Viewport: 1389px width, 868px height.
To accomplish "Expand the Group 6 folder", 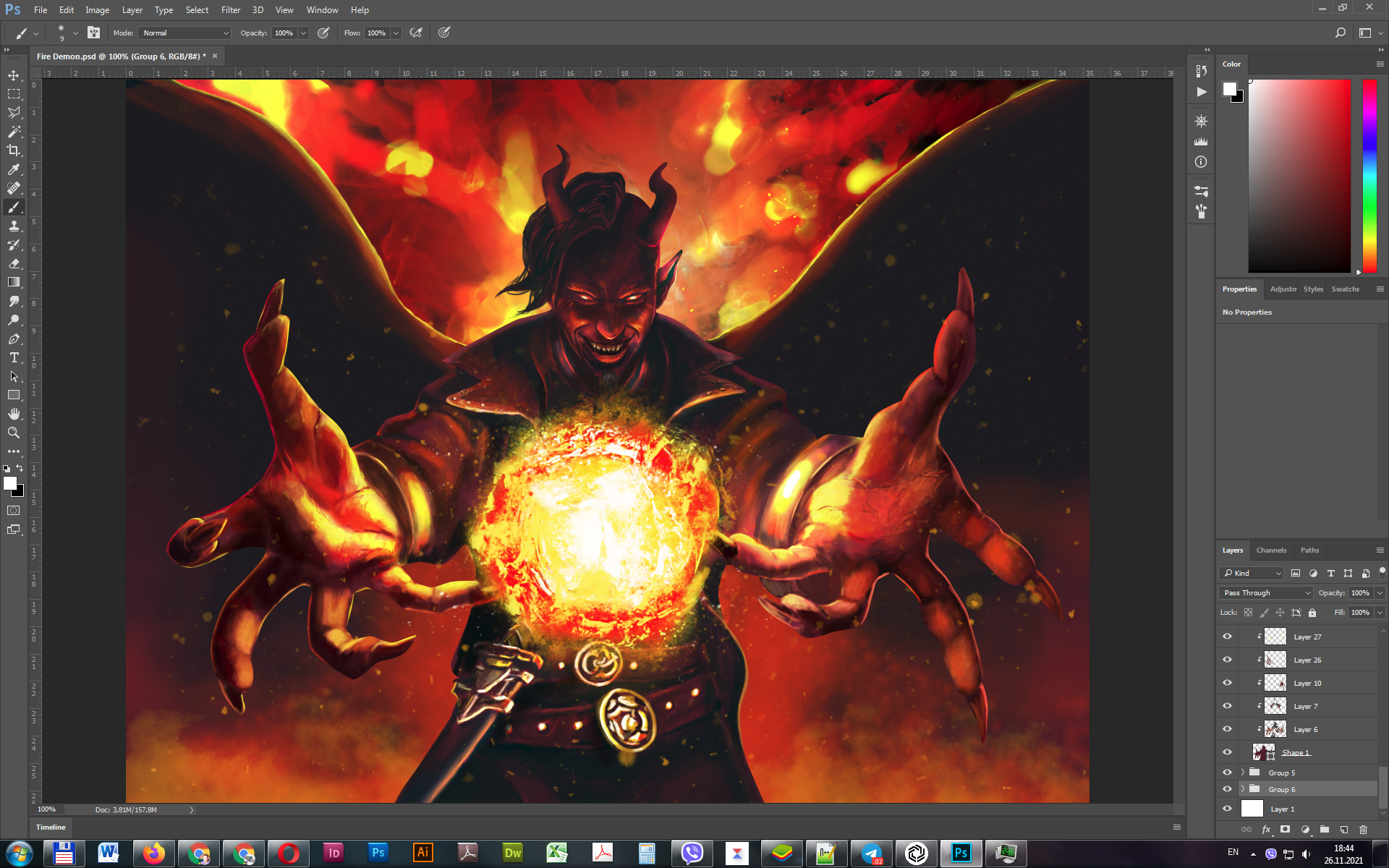I will (1243, 789).
